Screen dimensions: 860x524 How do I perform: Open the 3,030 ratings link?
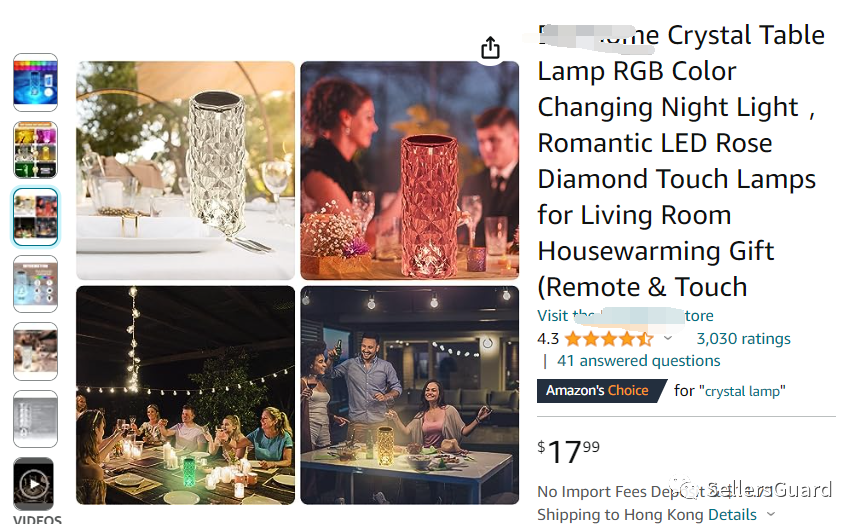point(743,339)
